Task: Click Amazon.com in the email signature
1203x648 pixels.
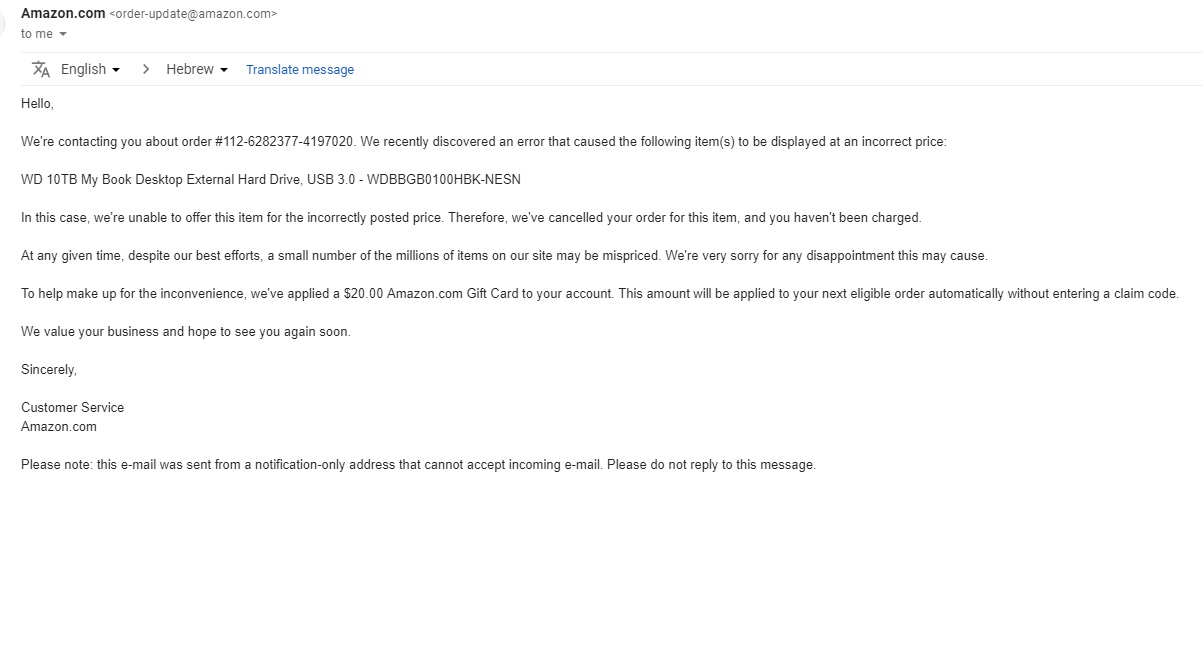Action: [59, 427]
